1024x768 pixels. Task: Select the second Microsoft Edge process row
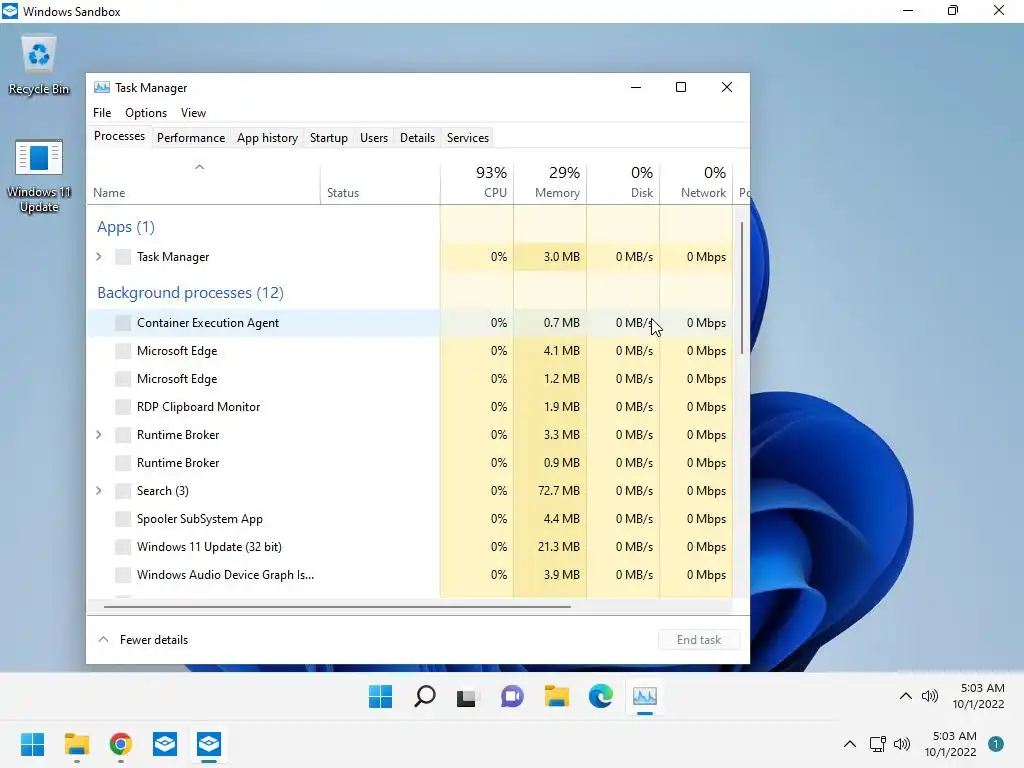410,379
